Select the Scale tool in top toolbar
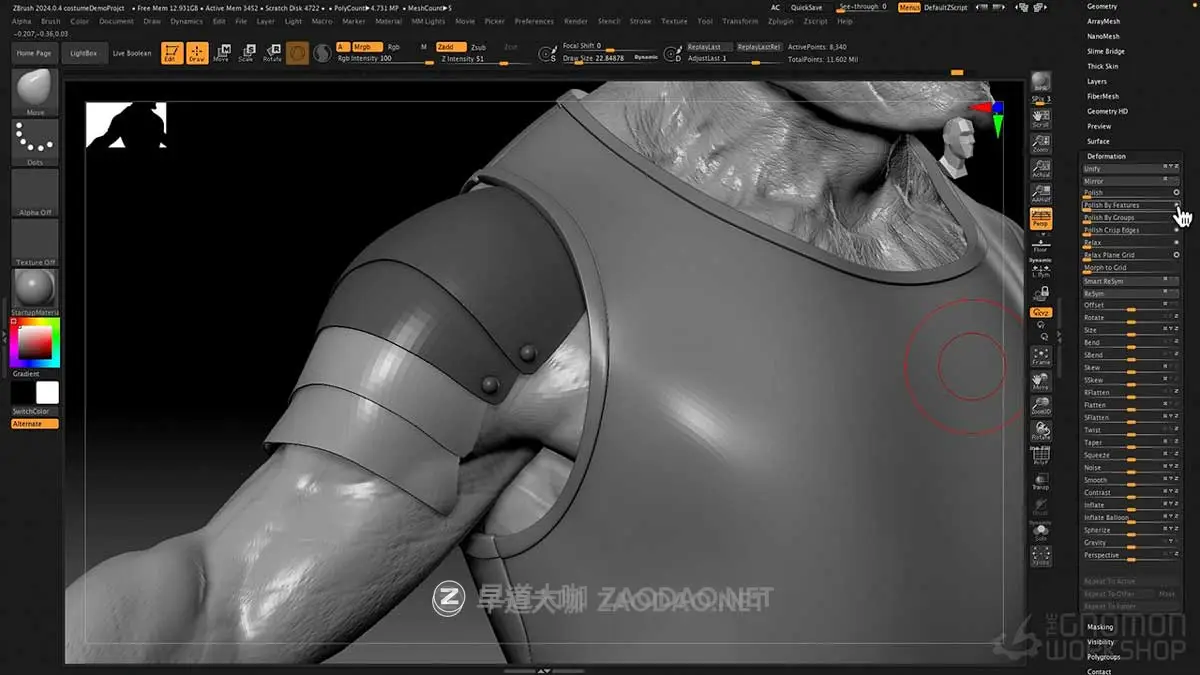The height and width of the screenshot is (675, 1200). click(248, 52)
